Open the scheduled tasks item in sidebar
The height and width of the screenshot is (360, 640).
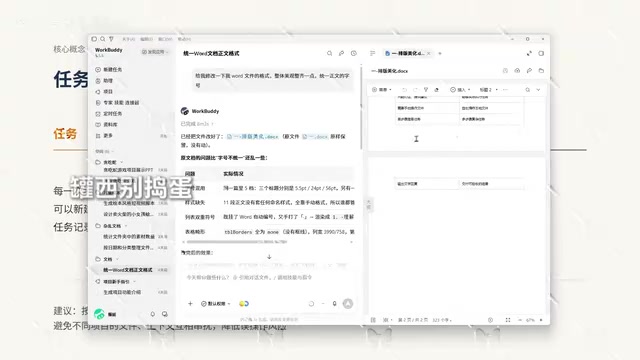[x=109, y=113]
